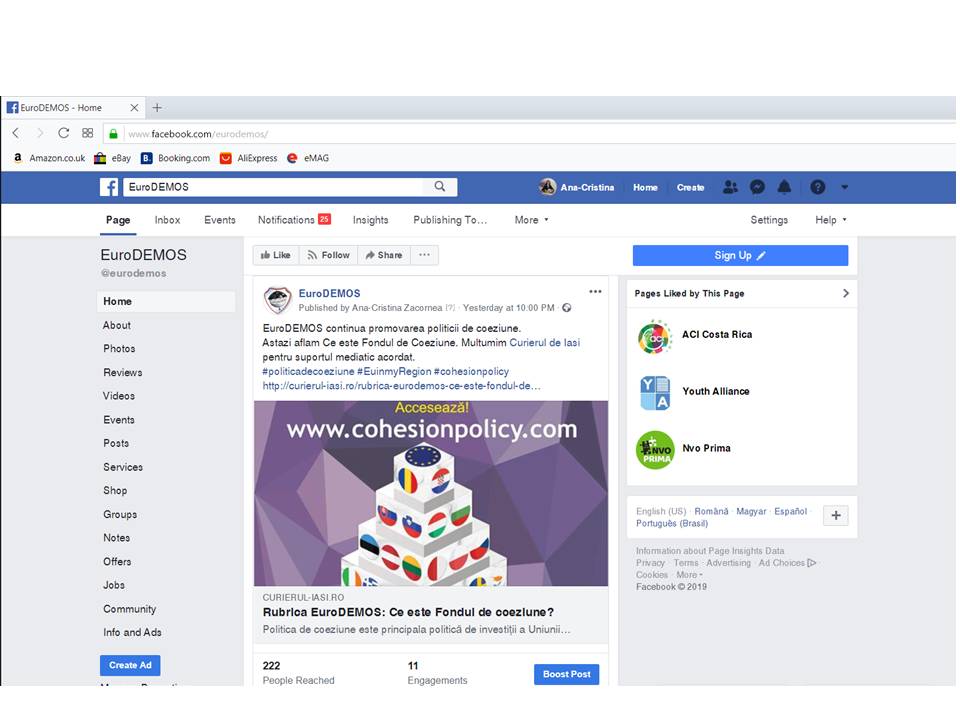The width and height of the screenshot is (960, 720).
Task: Click the search magnifier icon
Action: point(440,187)
